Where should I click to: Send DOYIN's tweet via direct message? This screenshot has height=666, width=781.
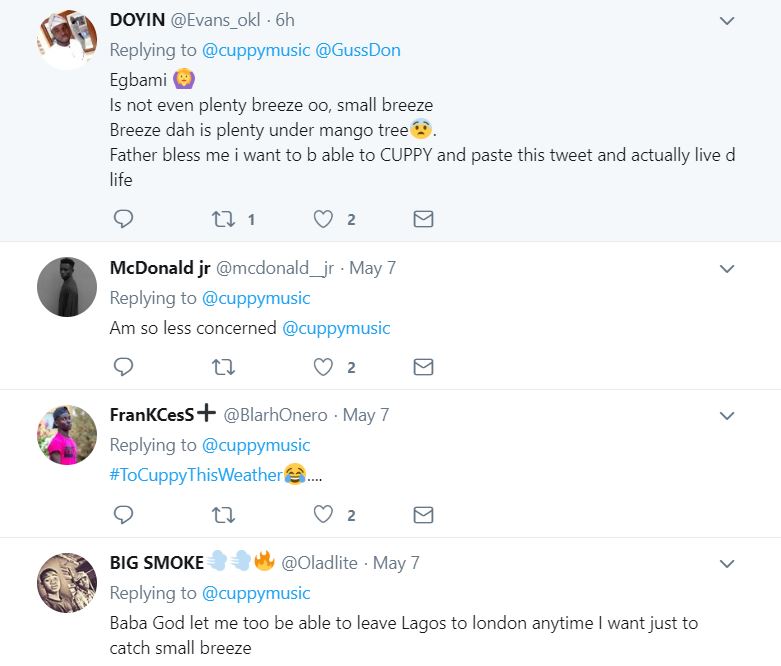tap(423, 219)
